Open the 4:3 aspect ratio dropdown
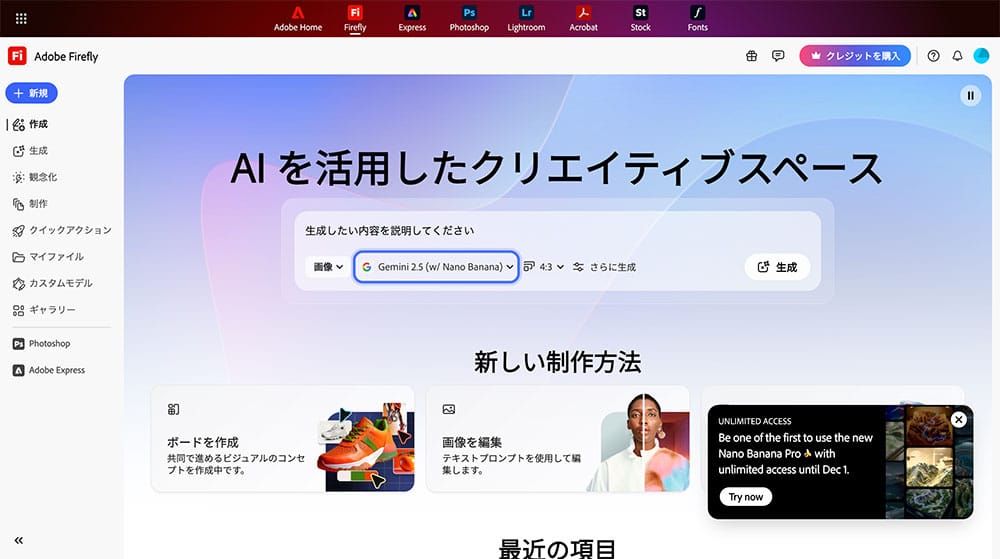The height and width of the screenshot is (559, 1000). [x=543, y=267]
